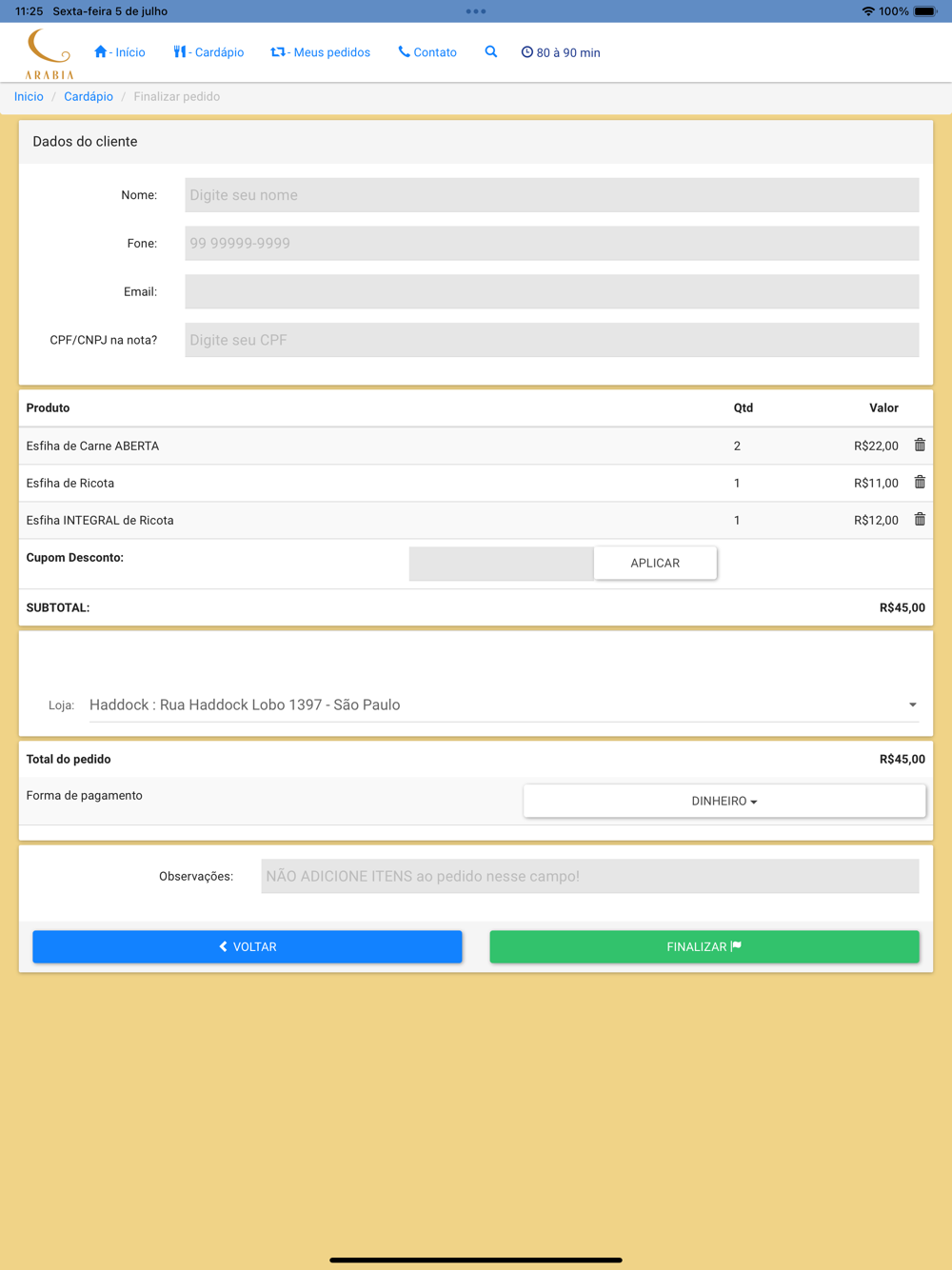
Task: Click the 80 à 90 min text
Action: pos(568,52)
